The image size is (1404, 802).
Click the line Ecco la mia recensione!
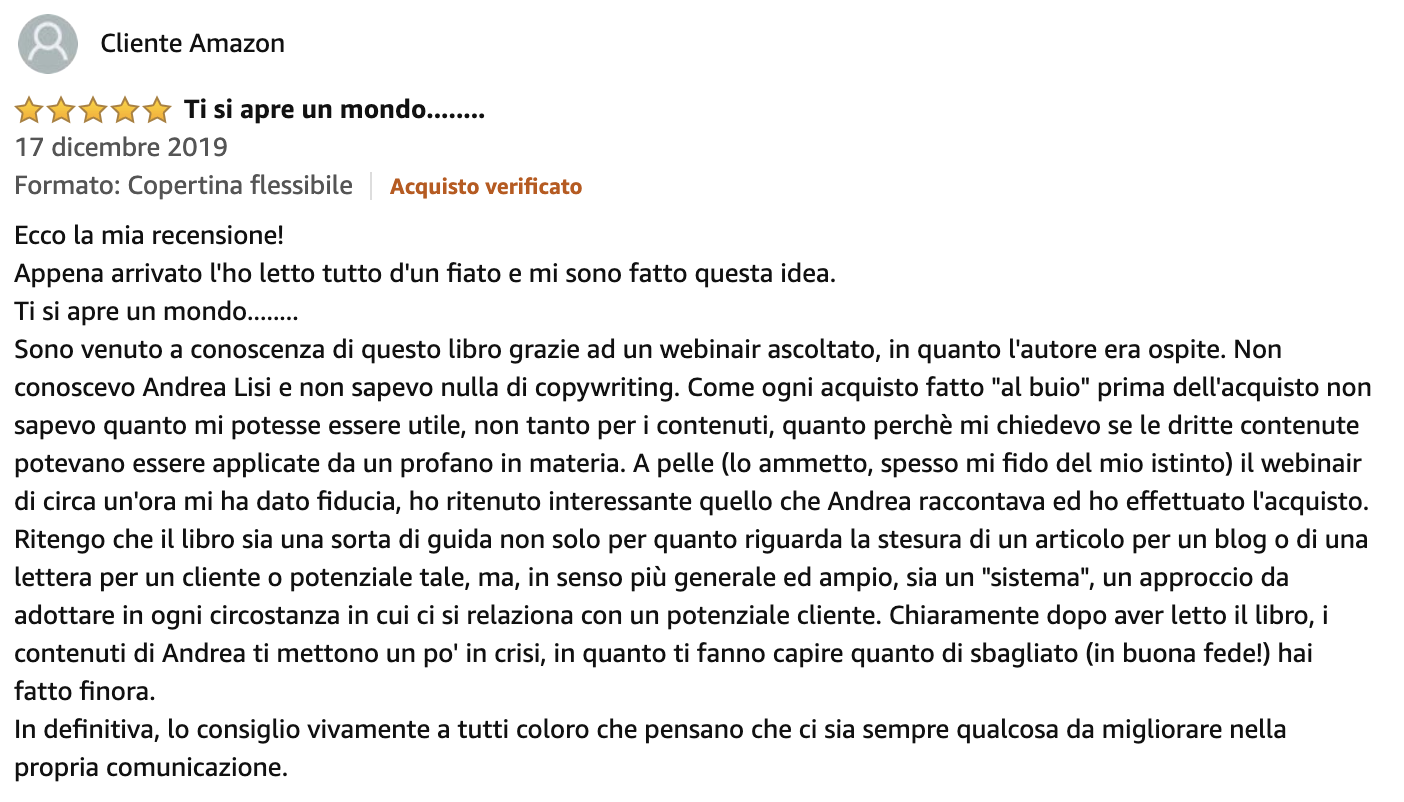[149, 236]
